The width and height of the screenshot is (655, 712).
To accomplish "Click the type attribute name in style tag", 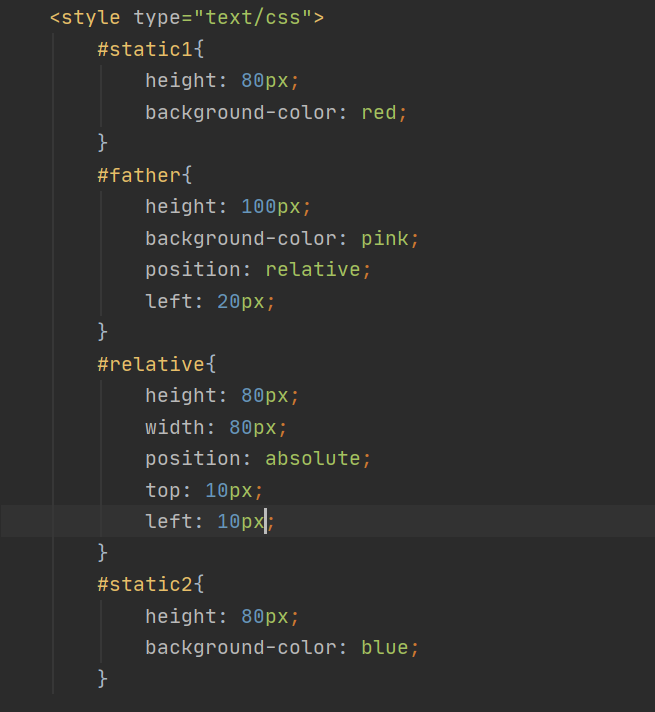I will coord(156,18).
